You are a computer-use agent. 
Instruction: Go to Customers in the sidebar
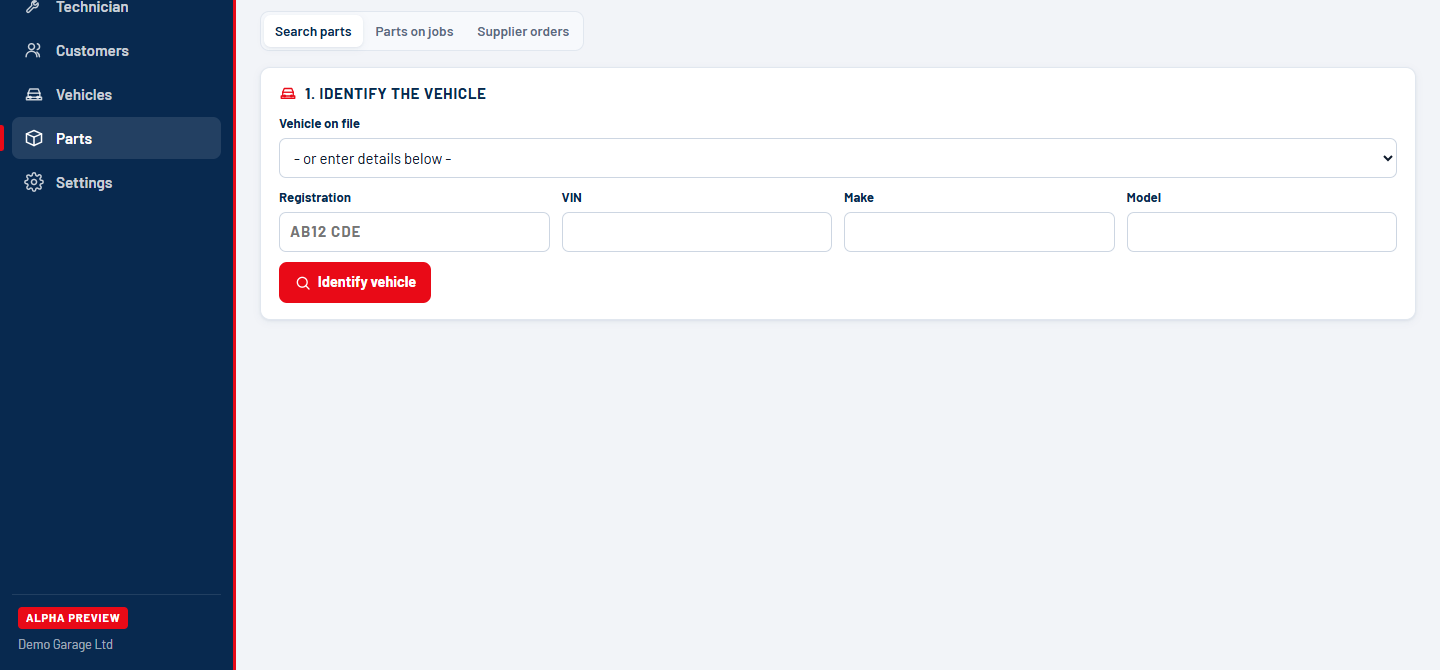click(x=116, y=51)
